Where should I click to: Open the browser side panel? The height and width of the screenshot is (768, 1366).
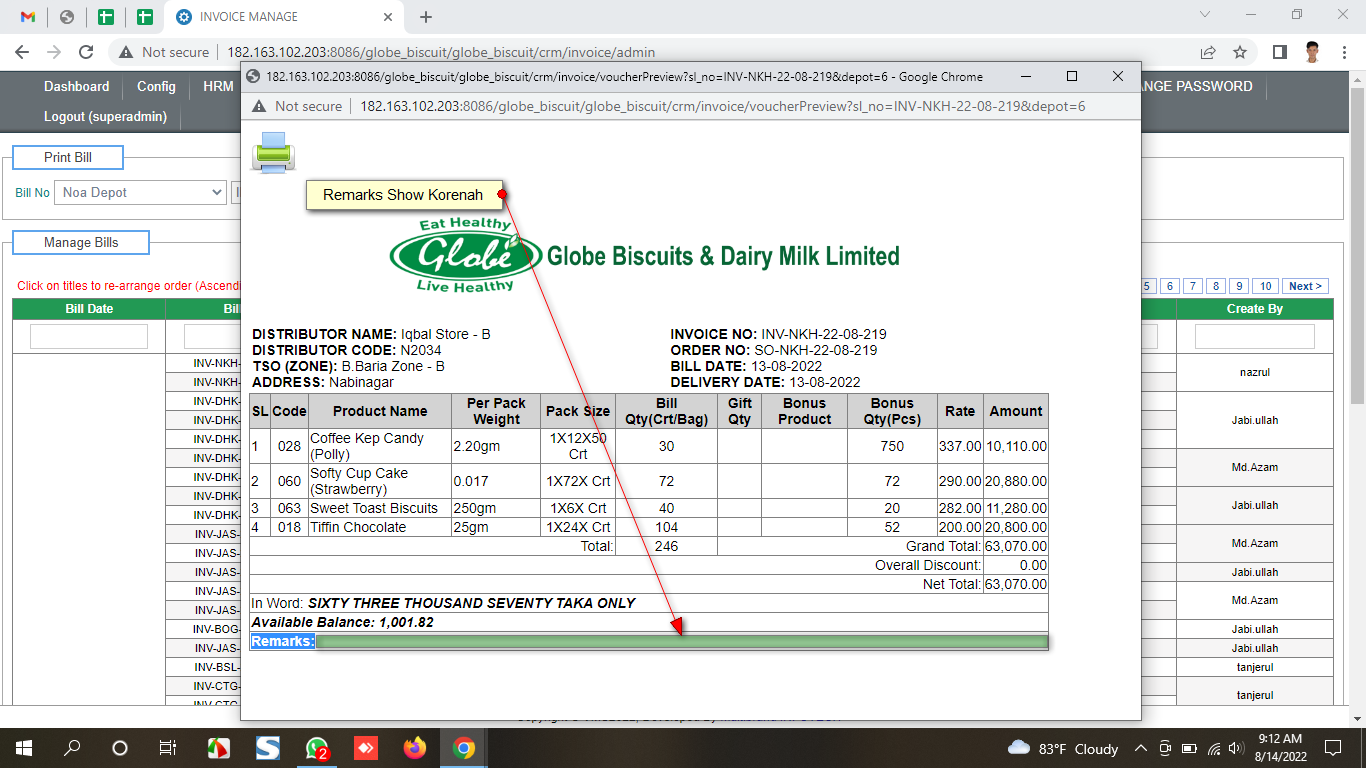(x=1279, y=52)
